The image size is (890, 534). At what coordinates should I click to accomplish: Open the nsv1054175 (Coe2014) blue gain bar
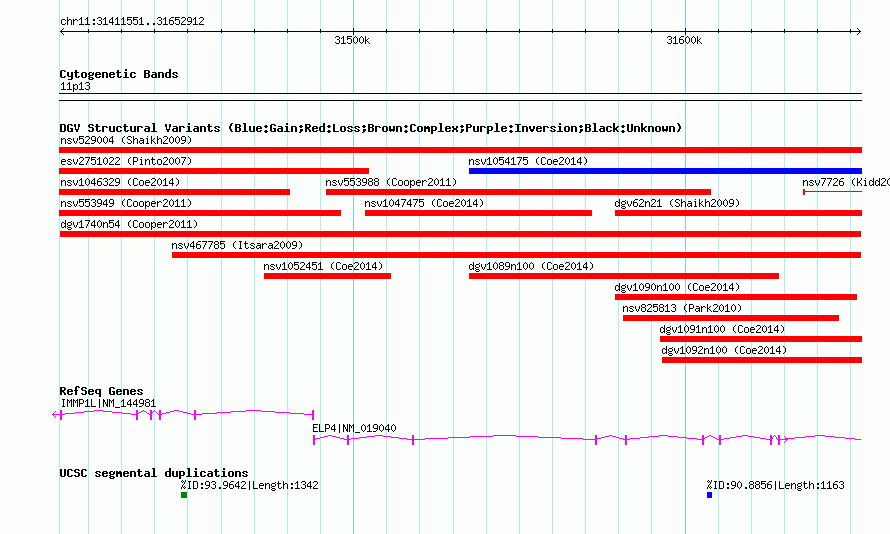point(665,171)
